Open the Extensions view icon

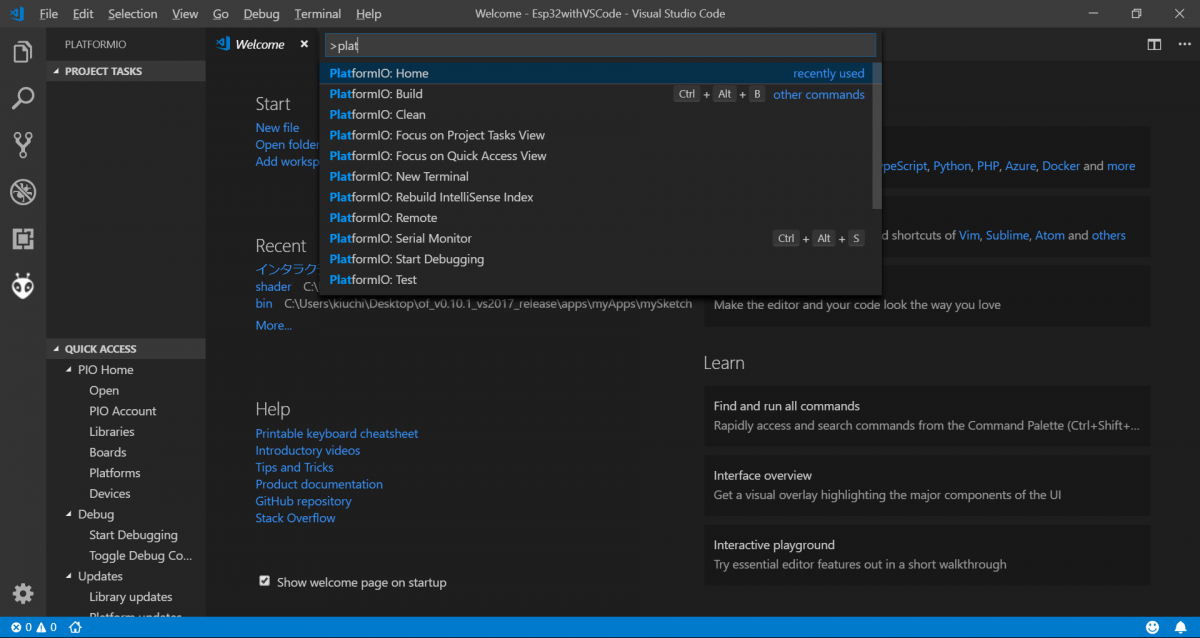coord(23,239)
